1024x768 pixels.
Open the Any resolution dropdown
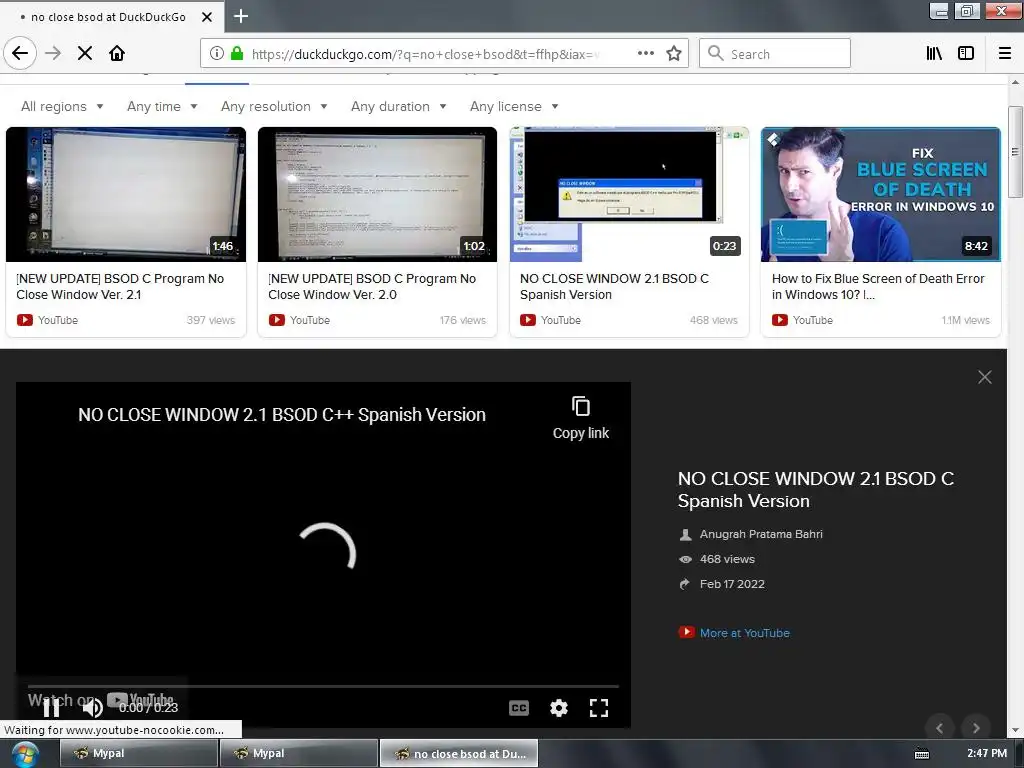point(274,106)
